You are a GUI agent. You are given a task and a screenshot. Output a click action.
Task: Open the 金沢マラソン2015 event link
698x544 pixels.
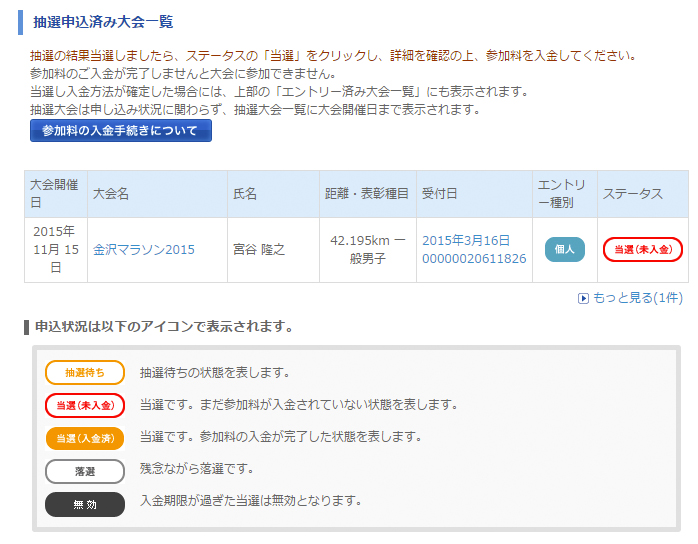[144, 250]
